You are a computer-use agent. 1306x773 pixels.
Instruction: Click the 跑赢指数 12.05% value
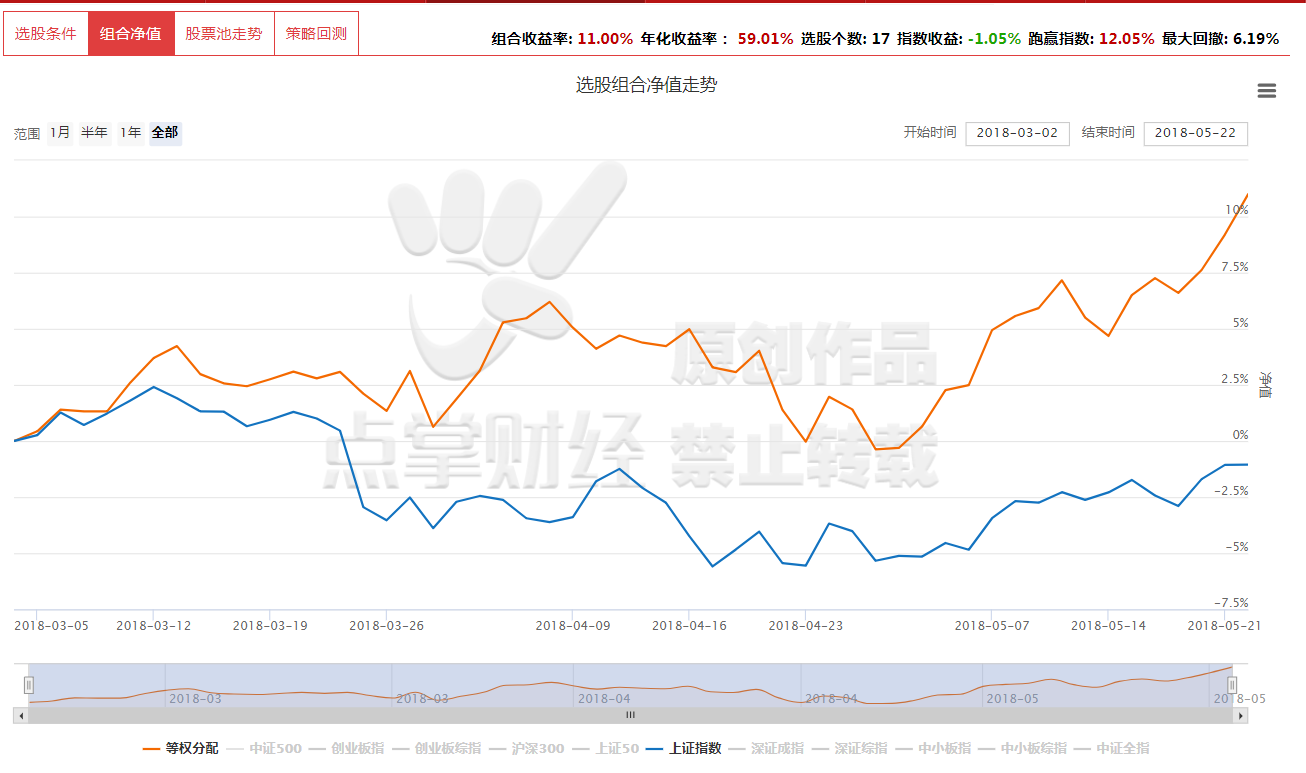[x=1126, y=39]
